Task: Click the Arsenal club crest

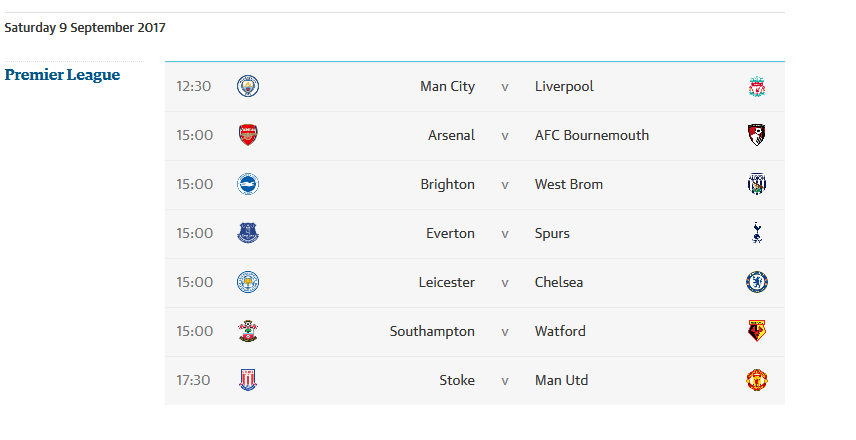Action: pos(247,136)
